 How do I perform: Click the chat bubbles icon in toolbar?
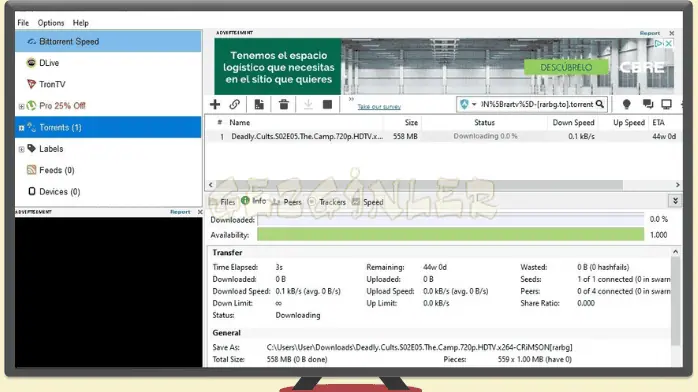648,104
